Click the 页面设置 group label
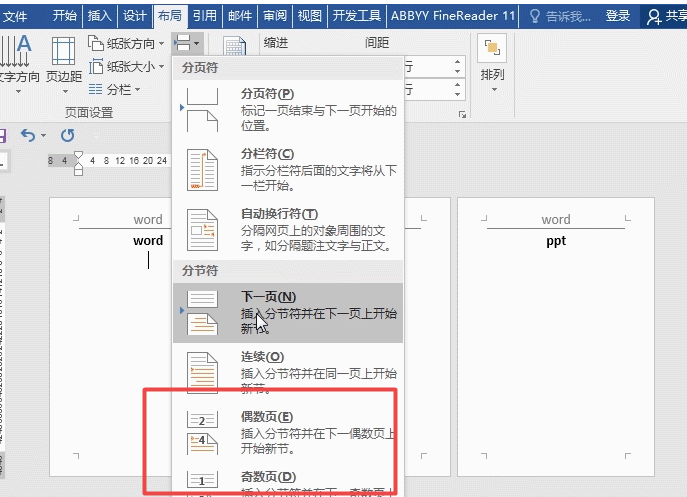This screenshot has height=497, width=687. [x=89, y=113]
